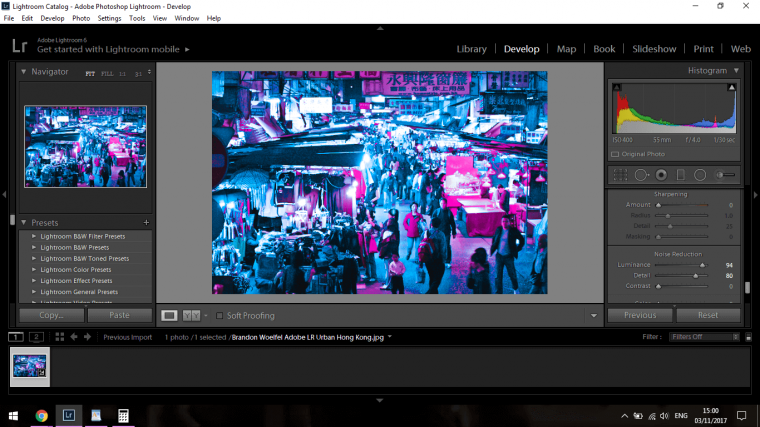The height and width of the screenshot is (427, 760).
Task: Add a new preset with plus icon
Action: pos(146,222)
